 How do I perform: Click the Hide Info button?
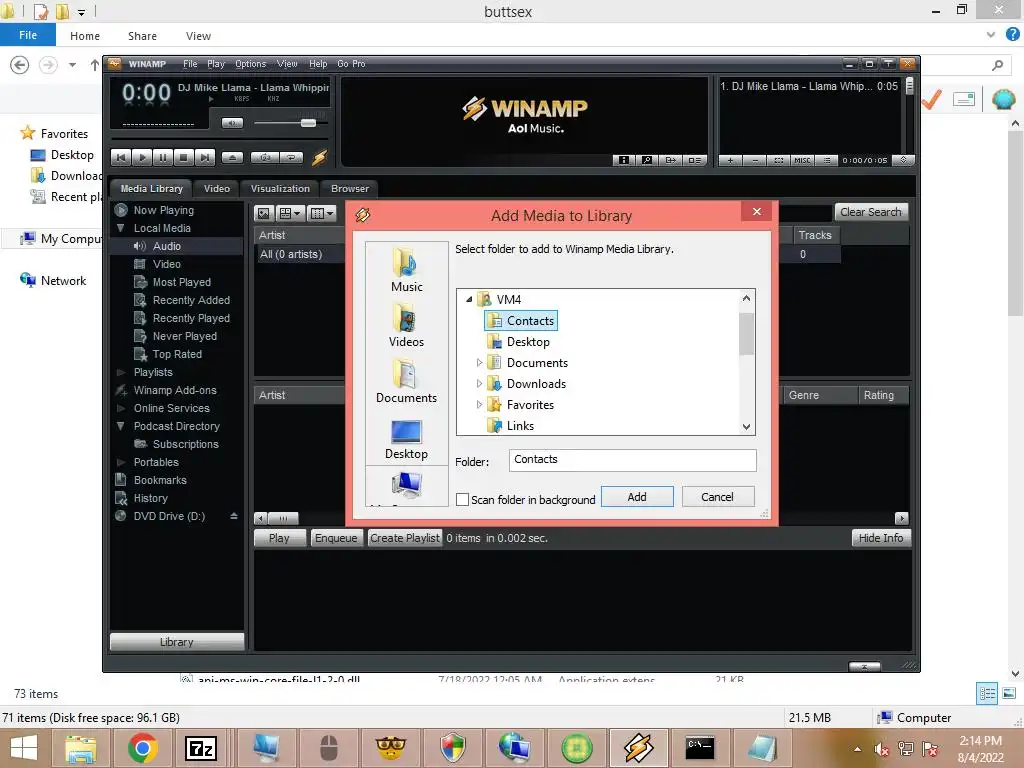(x=881, y=538)
